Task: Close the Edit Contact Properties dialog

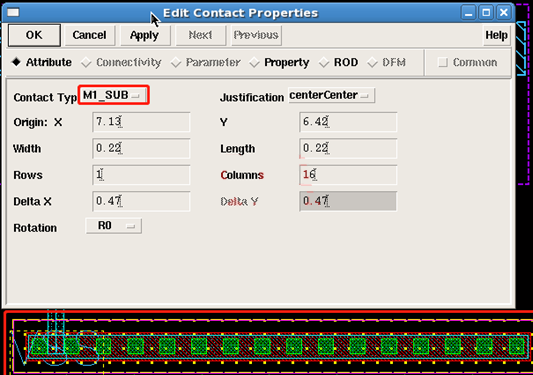Action: (x=504, y=13)
